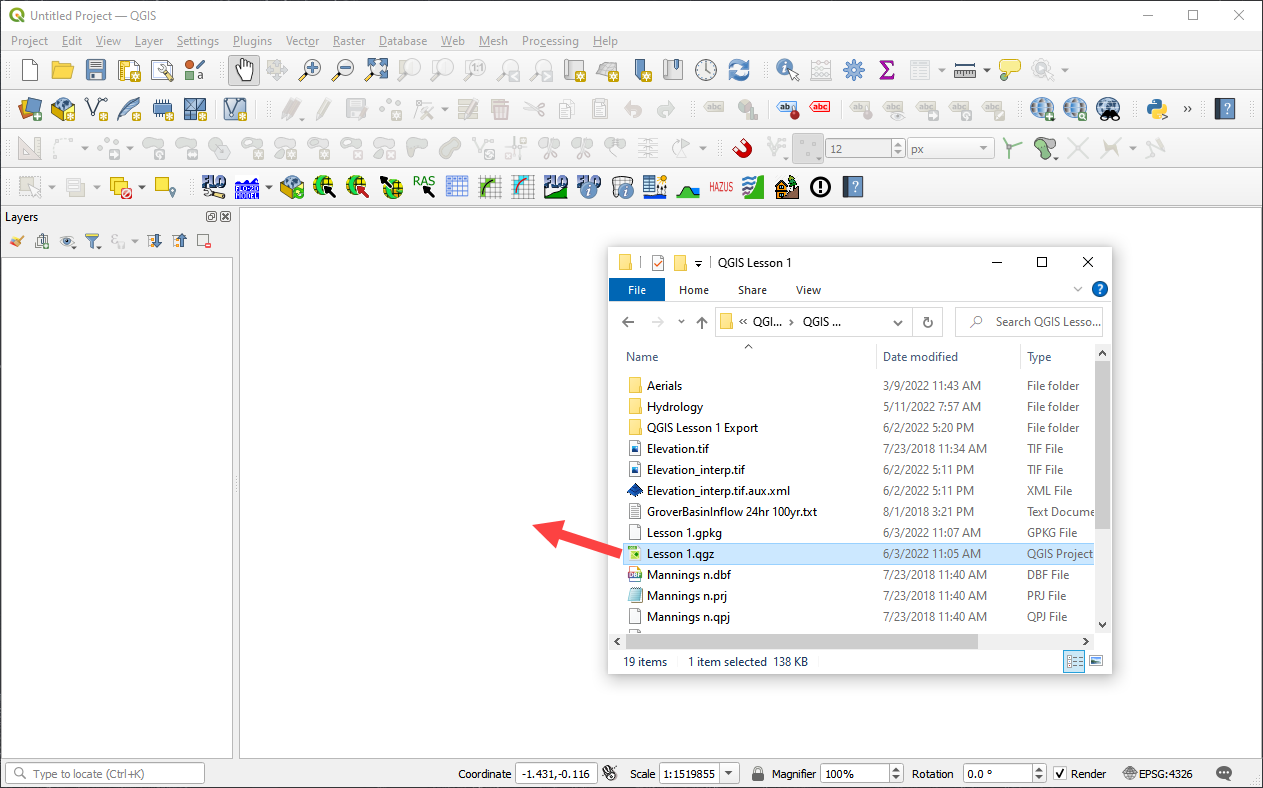
Task: Click the Save Project icon
Action: (95, 70)
